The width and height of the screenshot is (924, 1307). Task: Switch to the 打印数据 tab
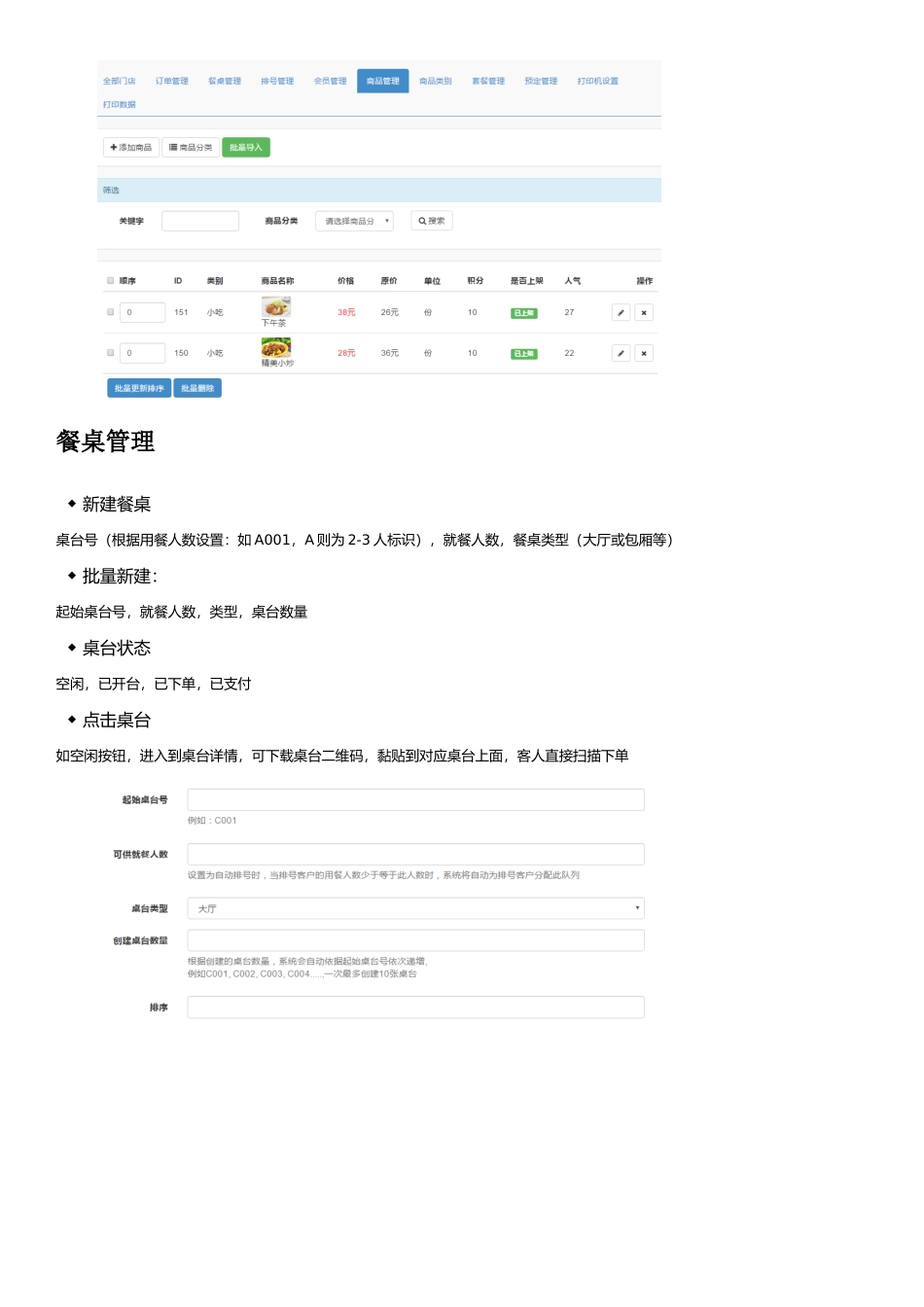[120, 104]
